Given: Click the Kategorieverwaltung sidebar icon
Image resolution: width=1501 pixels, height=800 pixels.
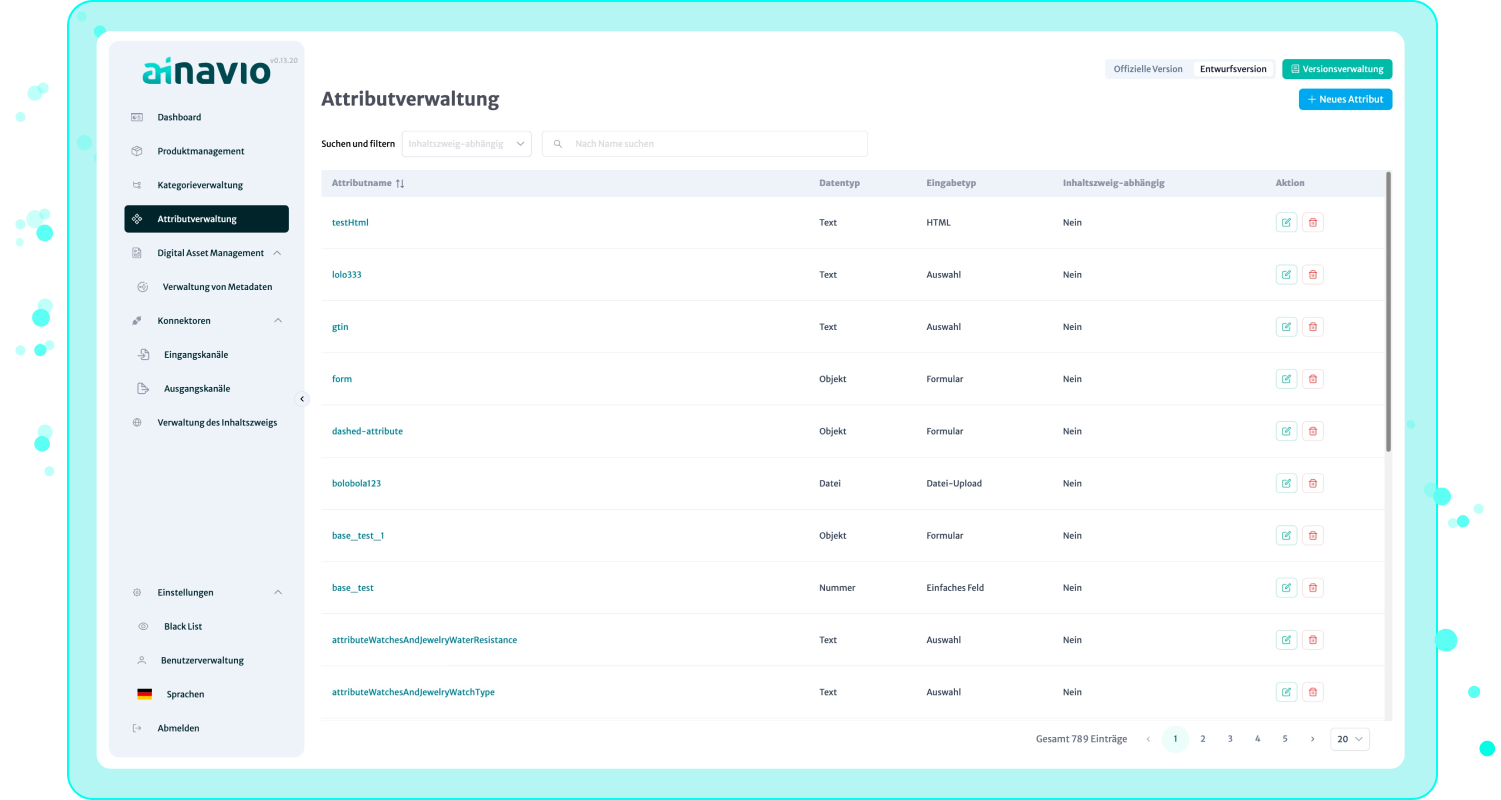Looking at the screenshot, I should [137, 185].
